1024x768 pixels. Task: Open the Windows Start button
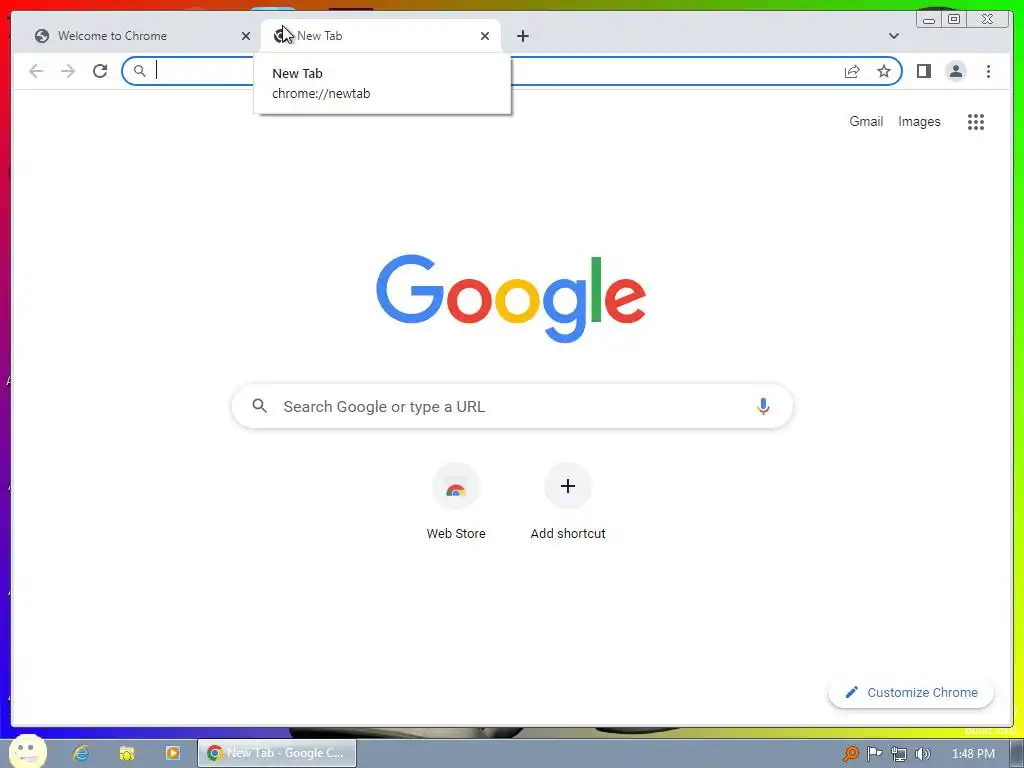27,752
